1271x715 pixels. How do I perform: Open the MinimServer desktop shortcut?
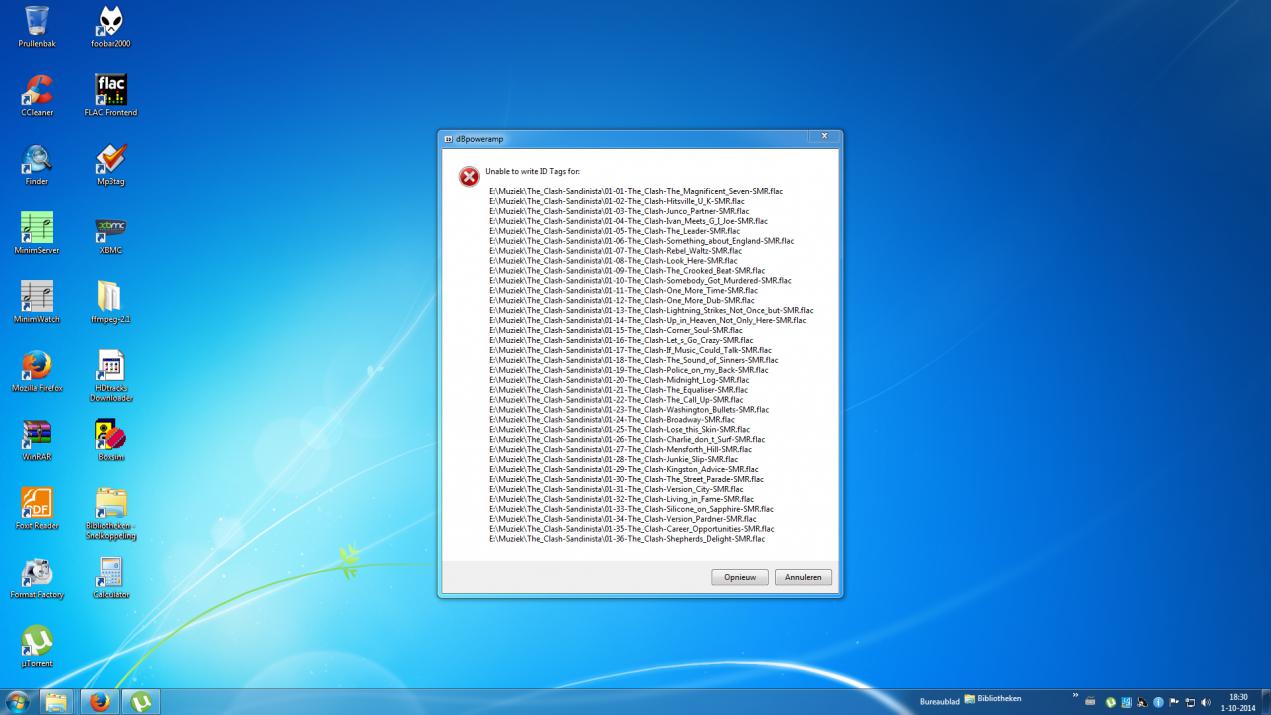pos(37,229)
